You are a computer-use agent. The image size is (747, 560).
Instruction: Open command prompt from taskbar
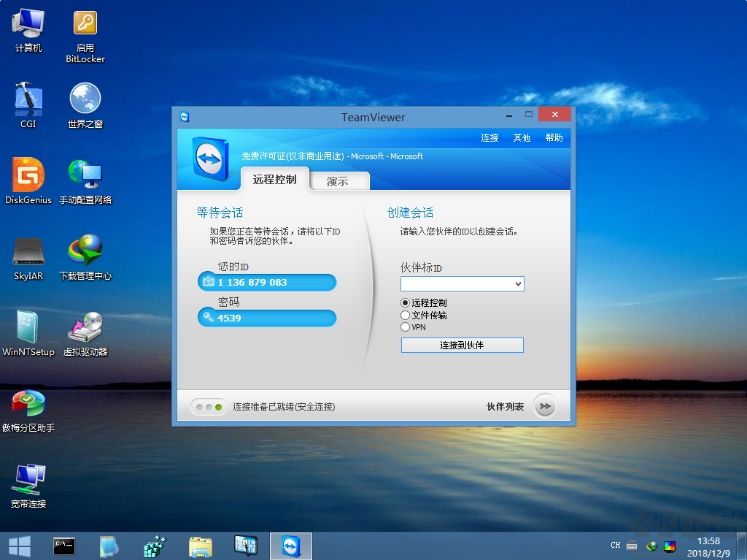click(65, 546)
